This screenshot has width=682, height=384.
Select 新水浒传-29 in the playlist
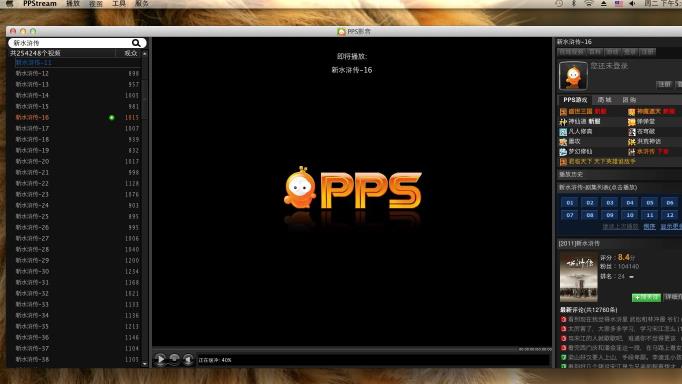pos(77,260)
